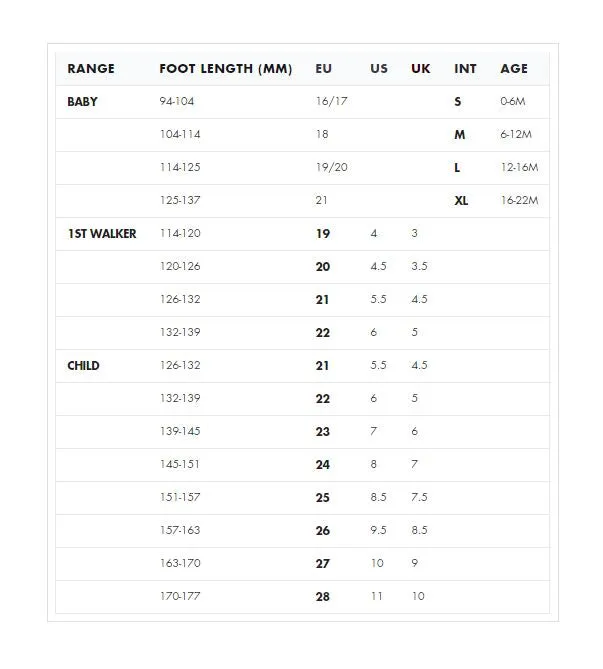The width and height of the screenshot is (603, 669).
Task: Click the US size 9.5 cell
Action: coord(379,530)
